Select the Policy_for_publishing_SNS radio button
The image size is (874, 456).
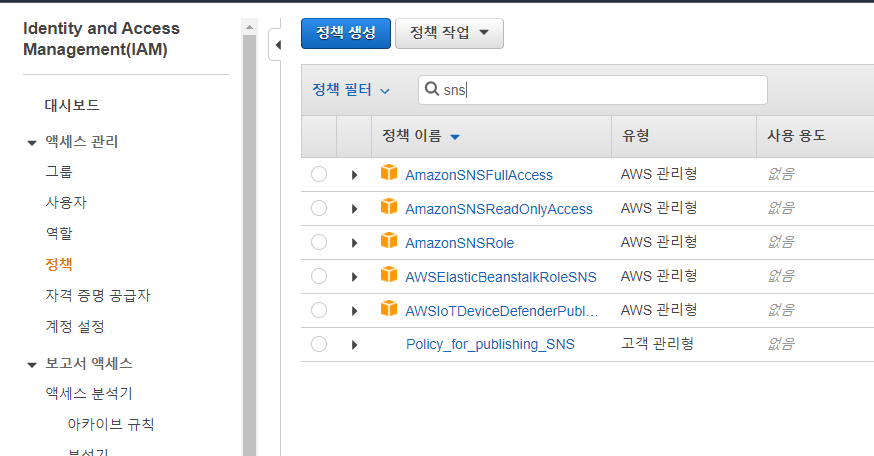pos(319,344)
